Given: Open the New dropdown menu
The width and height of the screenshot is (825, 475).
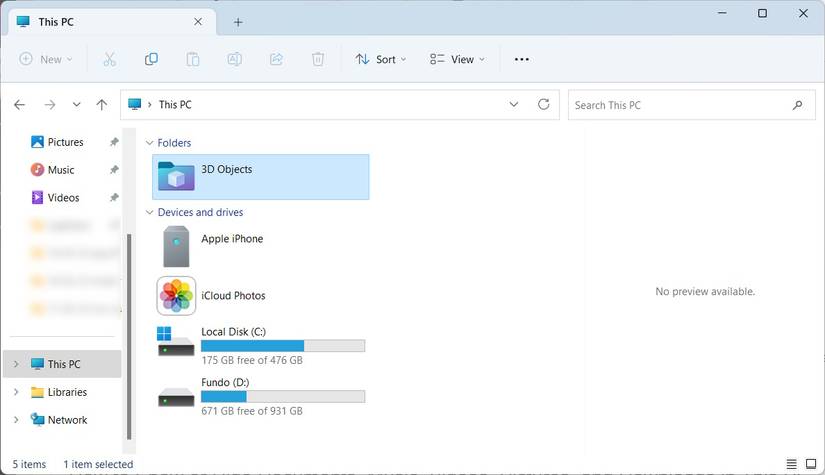Looking at the screenshot, I should tap(45, 59).
